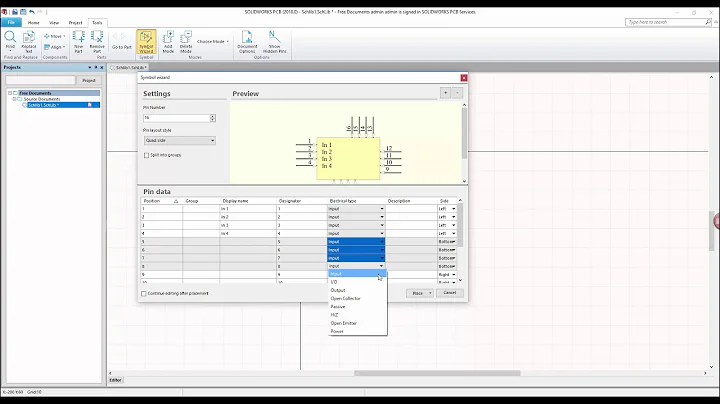Viewport: 720px width, 404px height.
Task: Click the Save All icon in title bar
Action: pyautogui.click(x=23, y=12)
